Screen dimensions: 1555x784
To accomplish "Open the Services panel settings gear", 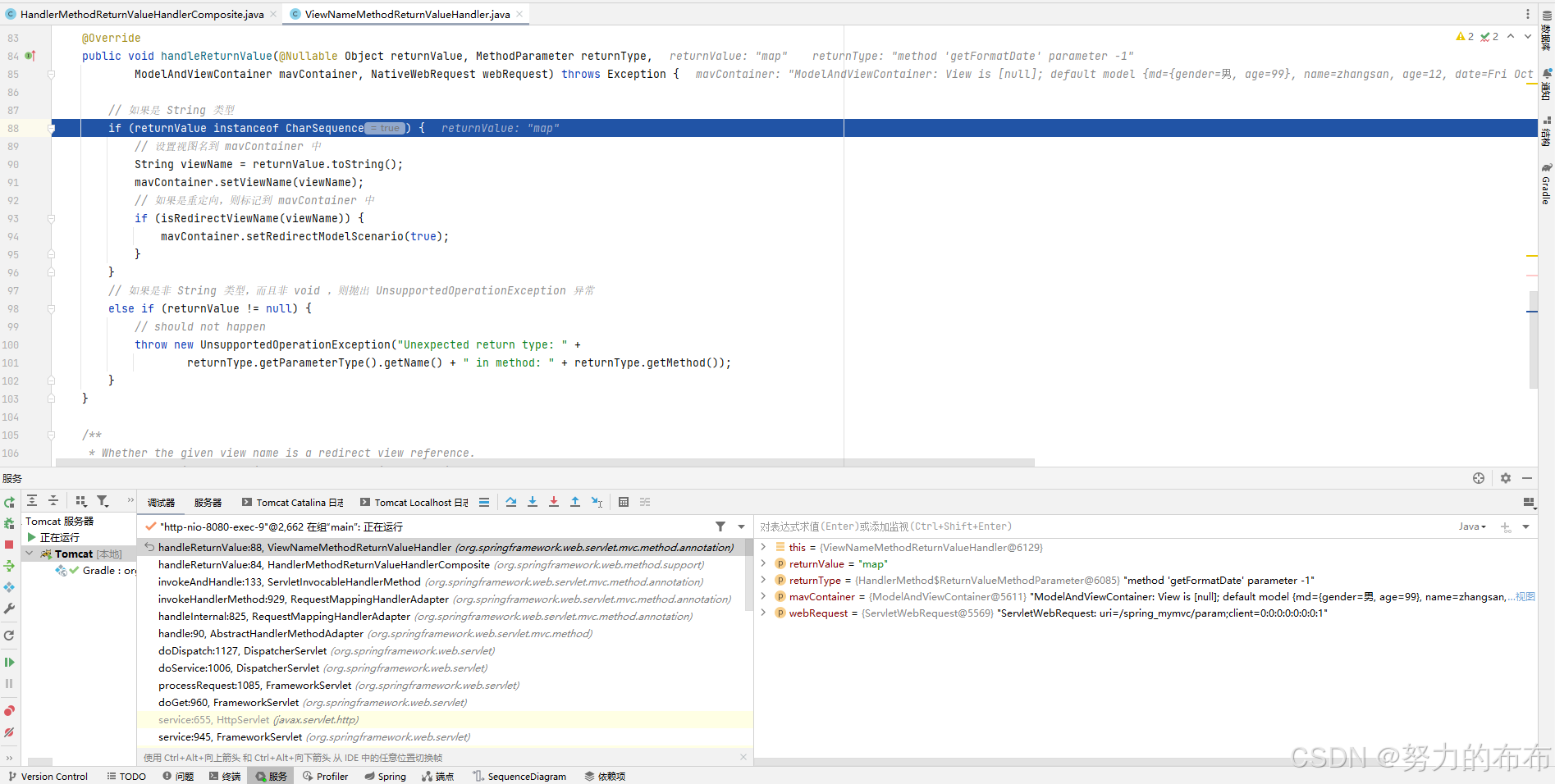I will 1506,478.
